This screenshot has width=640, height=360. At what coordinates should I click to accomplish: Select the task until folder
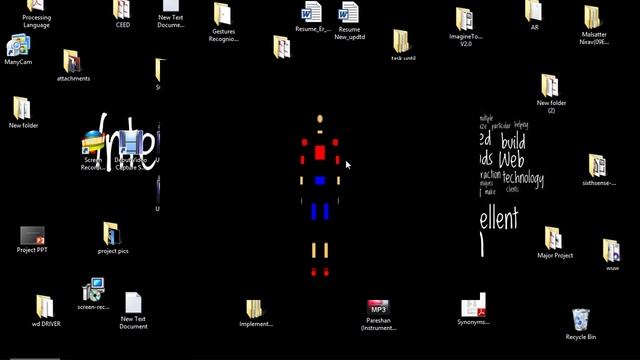click(401, 41)
